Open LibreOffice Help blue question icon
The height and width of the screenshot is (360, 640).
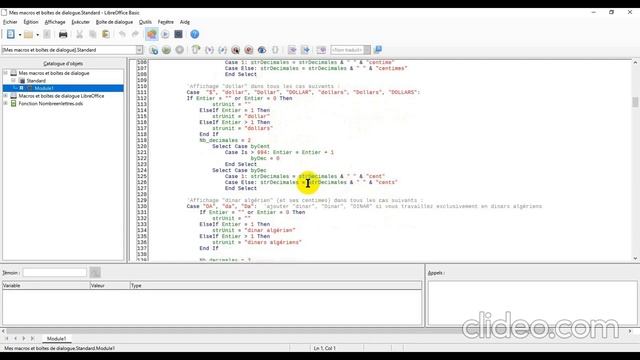click(195, 34)
